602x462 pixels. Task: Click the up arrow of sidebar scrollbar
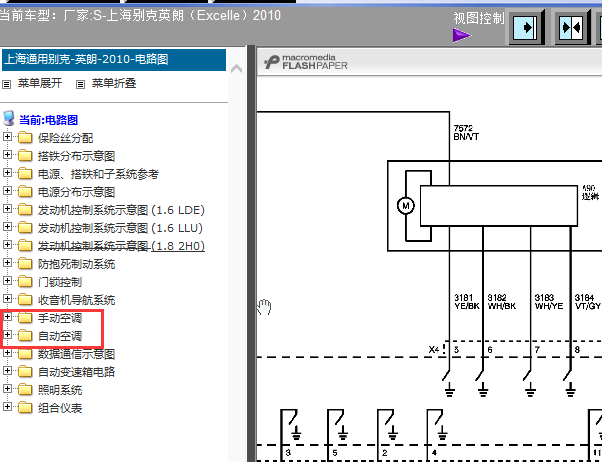(236, 69)
